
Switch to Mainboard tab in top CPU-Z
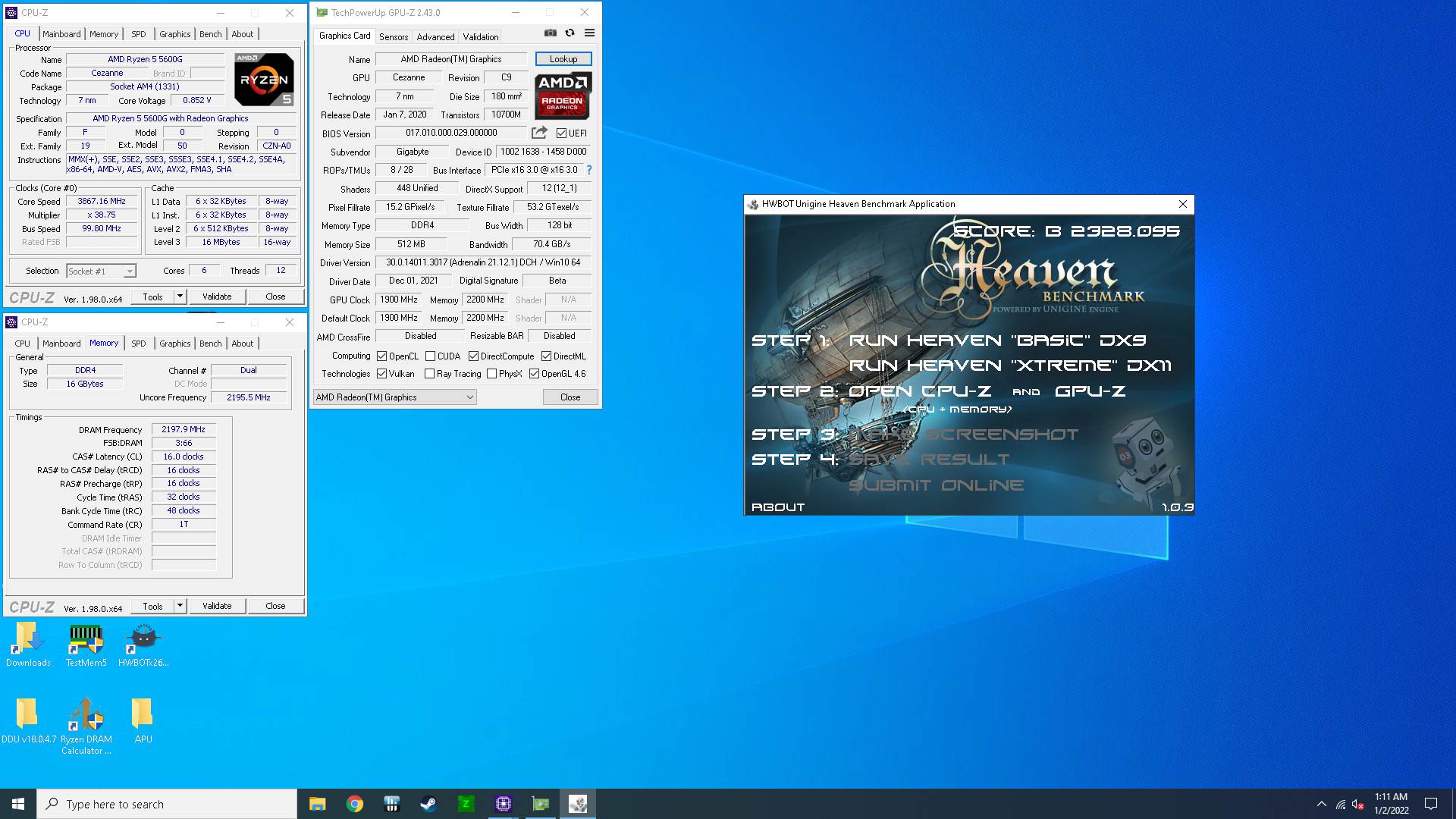pos(61,34)
